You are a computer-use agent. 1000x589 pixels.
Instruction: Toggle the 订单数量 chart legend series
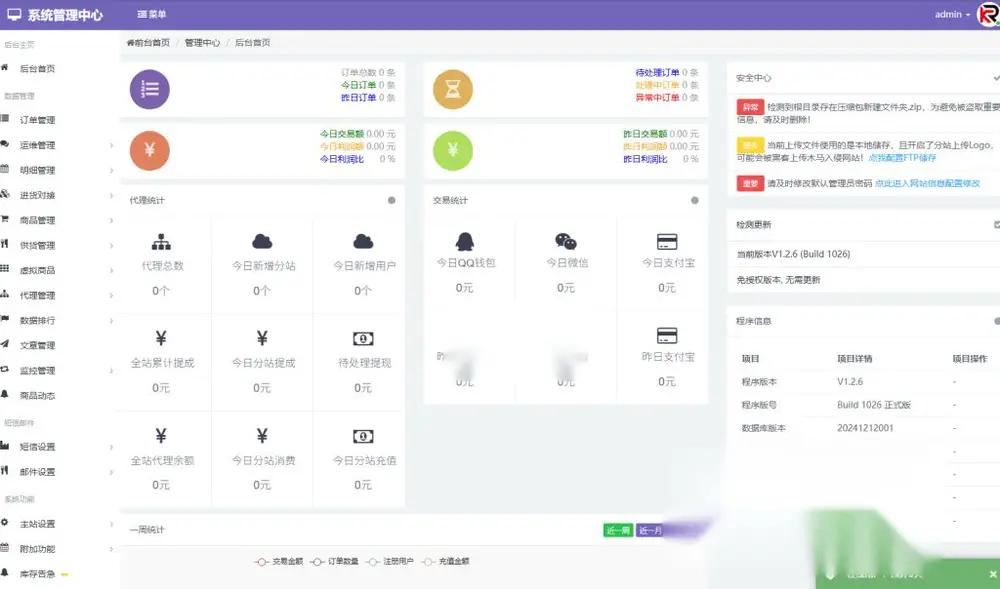334,562
